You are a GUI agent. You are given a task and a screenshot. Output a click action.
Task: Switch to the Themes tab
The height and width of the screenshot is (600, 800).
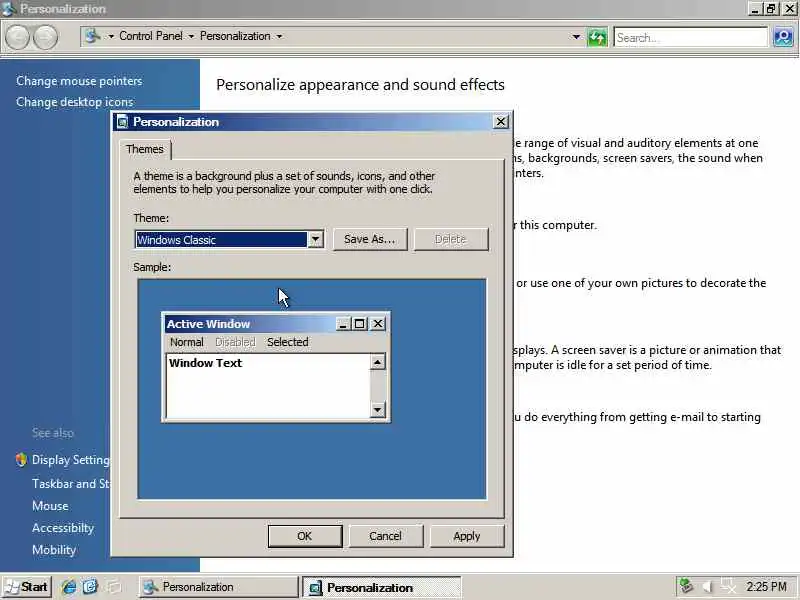[145, 149]
